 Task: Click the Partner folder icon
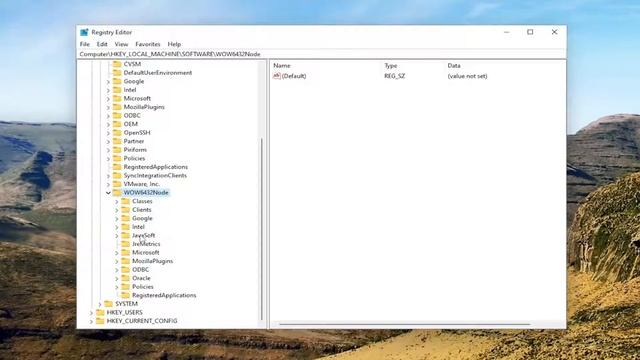pos(117,141)
